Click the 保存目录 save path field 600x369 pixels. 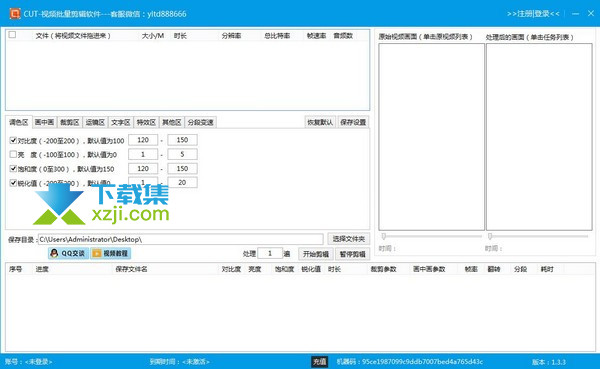coord(181,239)
